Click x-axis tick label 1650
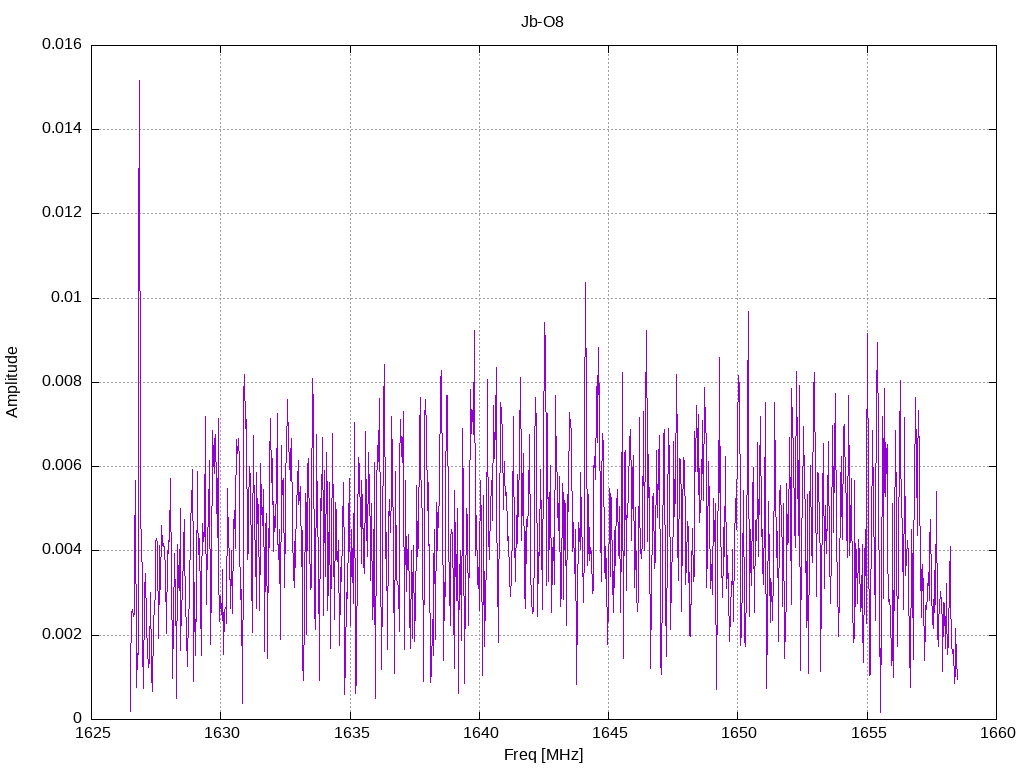 (739, 733)
